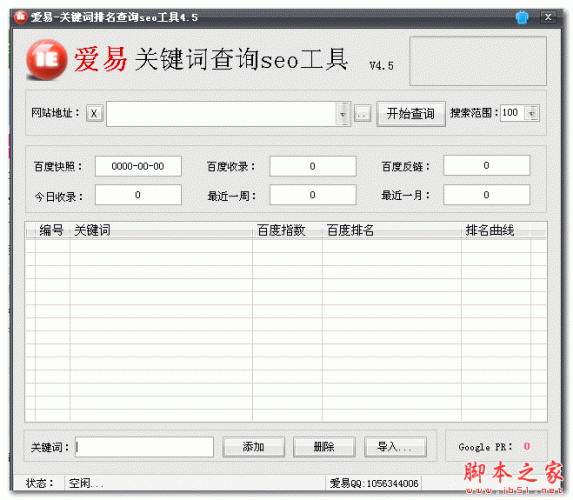Click the 今日收录 value field
Screen dimensions: 573x500
138,195
